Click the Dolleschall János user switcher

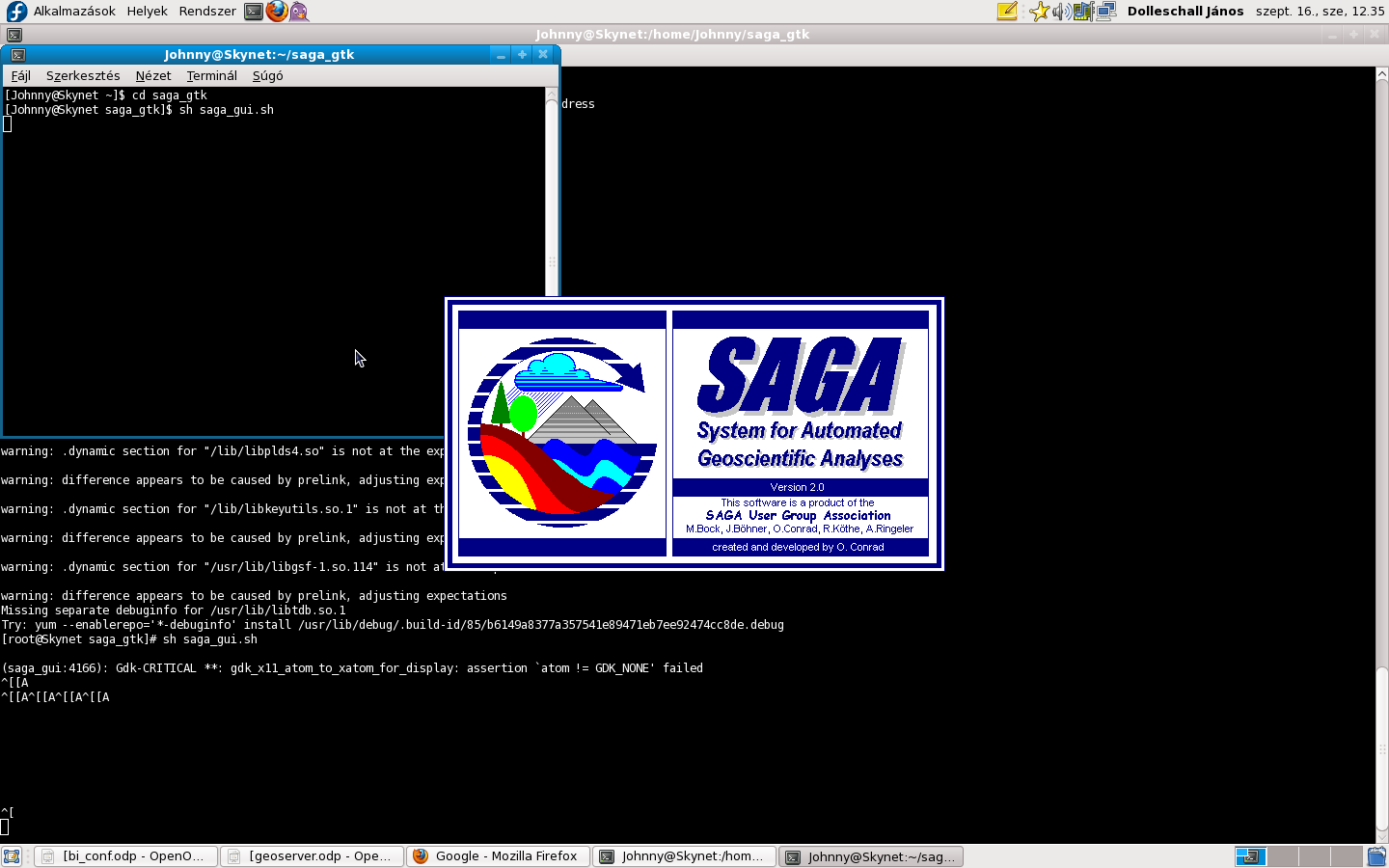[x=1185, y=11]
